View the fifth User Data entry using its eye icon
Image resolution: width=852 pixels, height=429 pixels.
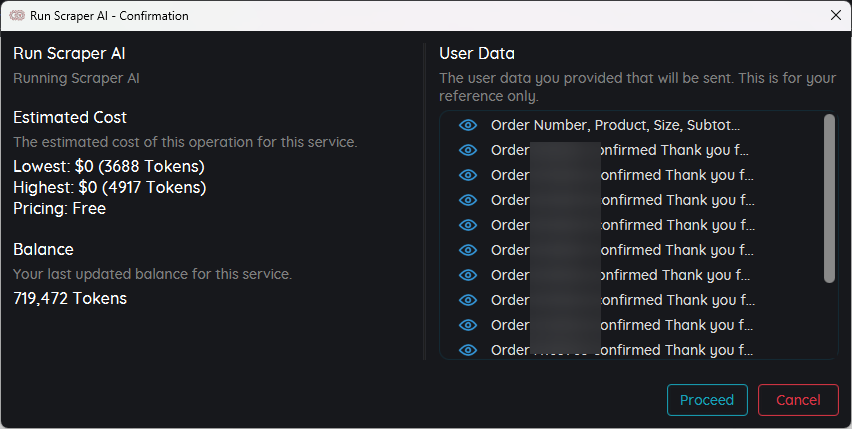coord(467,225)
